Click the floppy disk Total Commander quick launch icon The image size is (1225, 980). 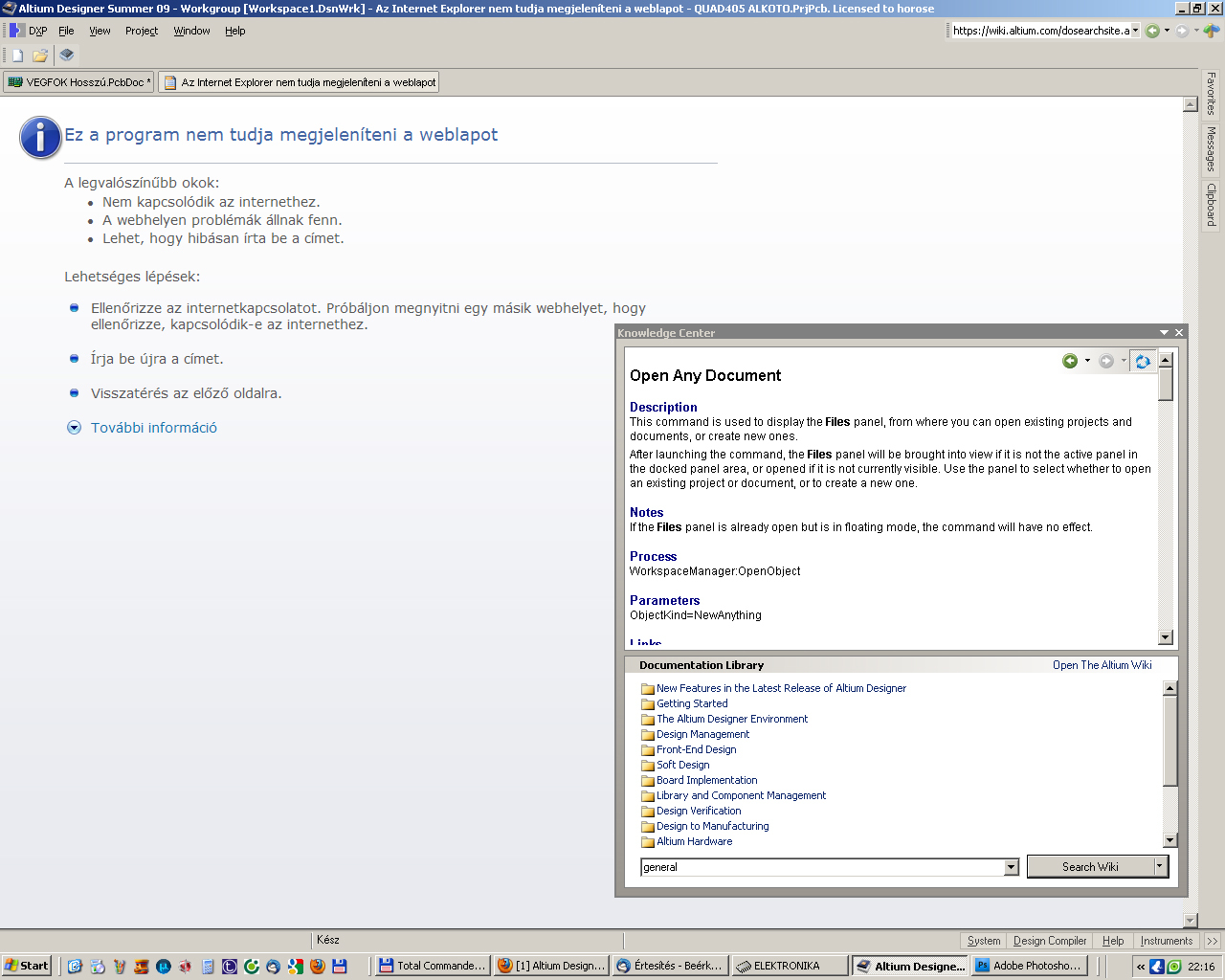pyautogui.click(x=340, y=967)
